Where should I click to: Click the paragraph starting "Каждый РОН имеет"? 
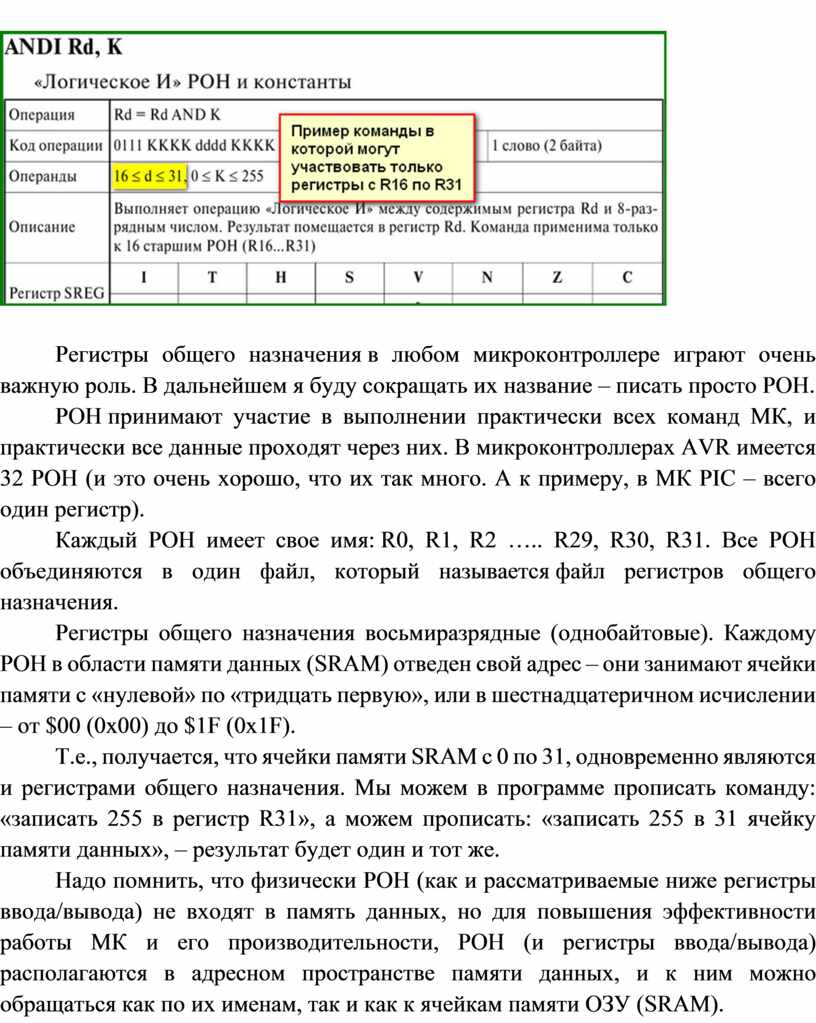click(x=408, y=572)
